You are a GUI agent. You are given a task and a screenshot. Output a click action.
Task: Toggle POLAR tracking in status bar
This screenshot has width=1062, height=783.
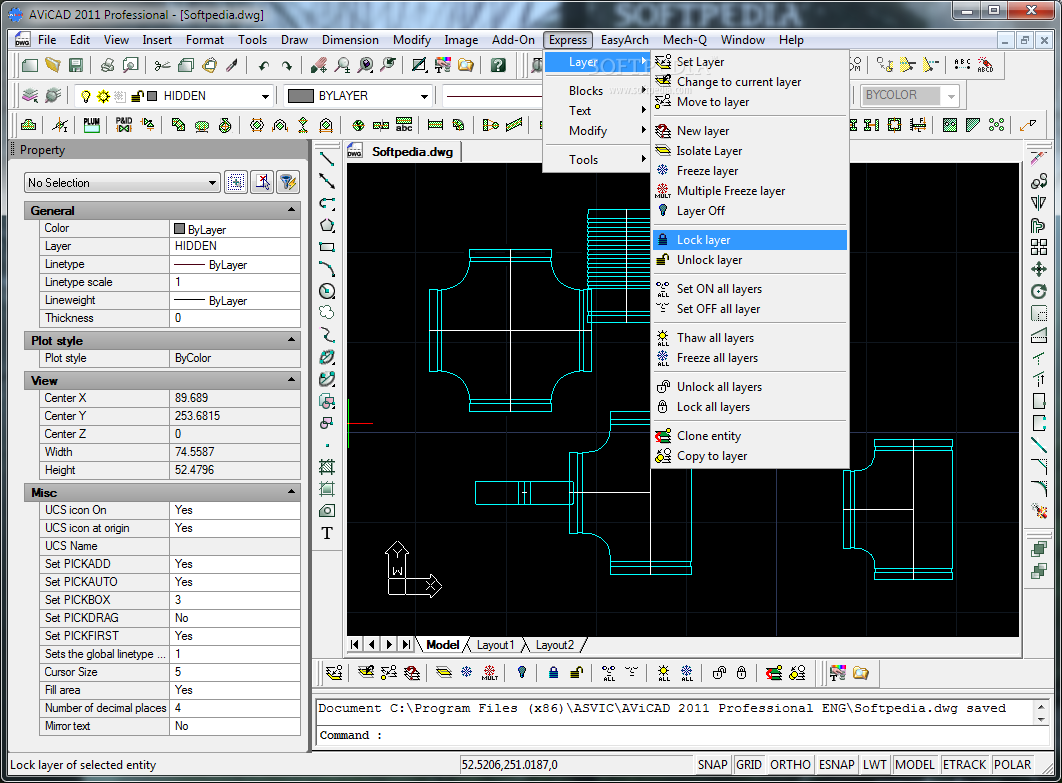(x=1013, y=765)
